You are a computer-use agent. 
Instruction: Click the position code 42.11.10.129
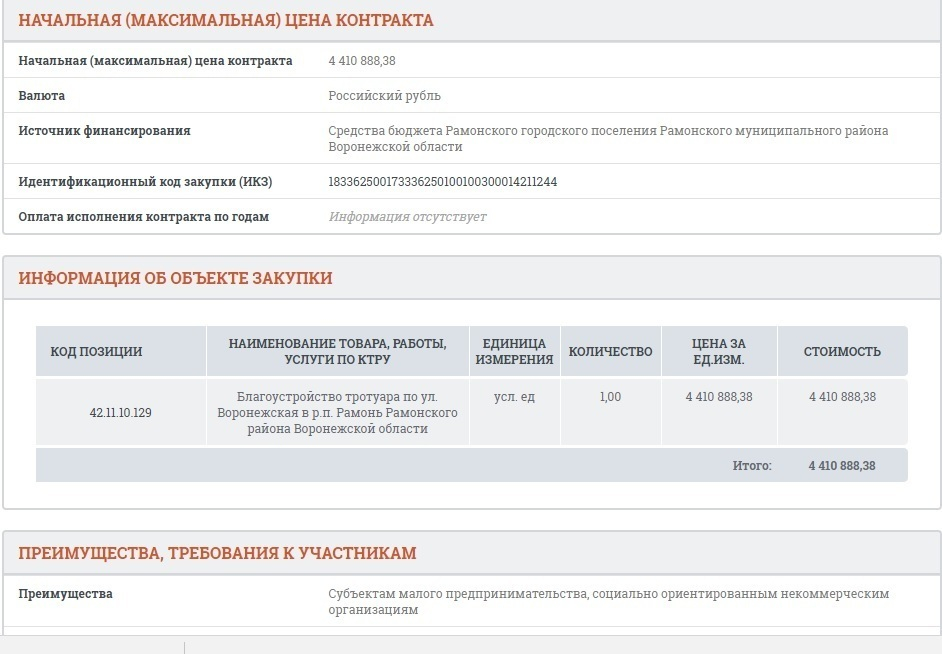pyautogui.click(x=120, y=412)
